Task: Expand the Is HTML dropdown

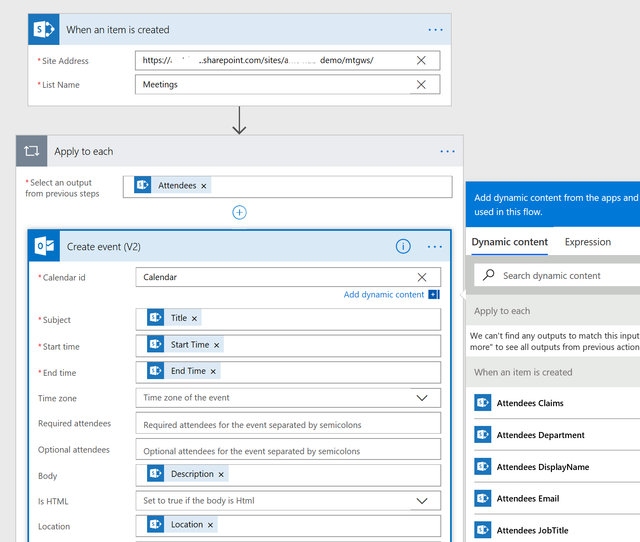Action: pyautogui.click(x=422, y=501)
